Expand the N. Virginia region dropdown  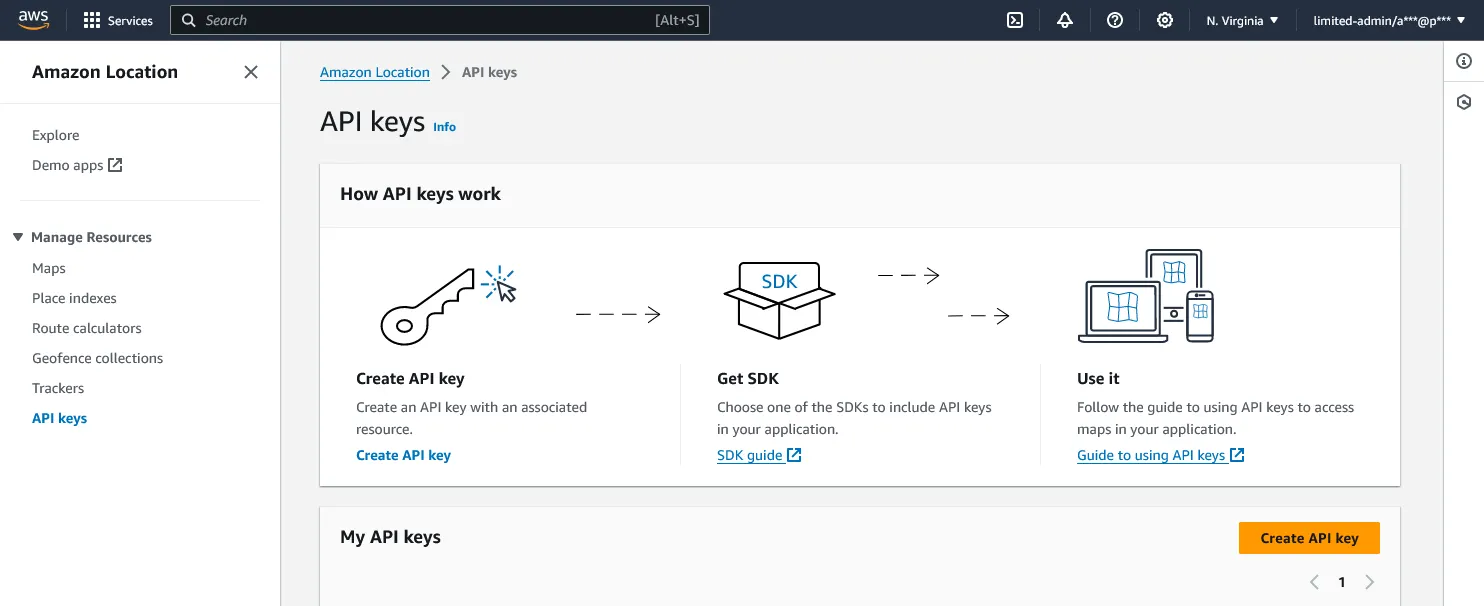pos(1243,20)
